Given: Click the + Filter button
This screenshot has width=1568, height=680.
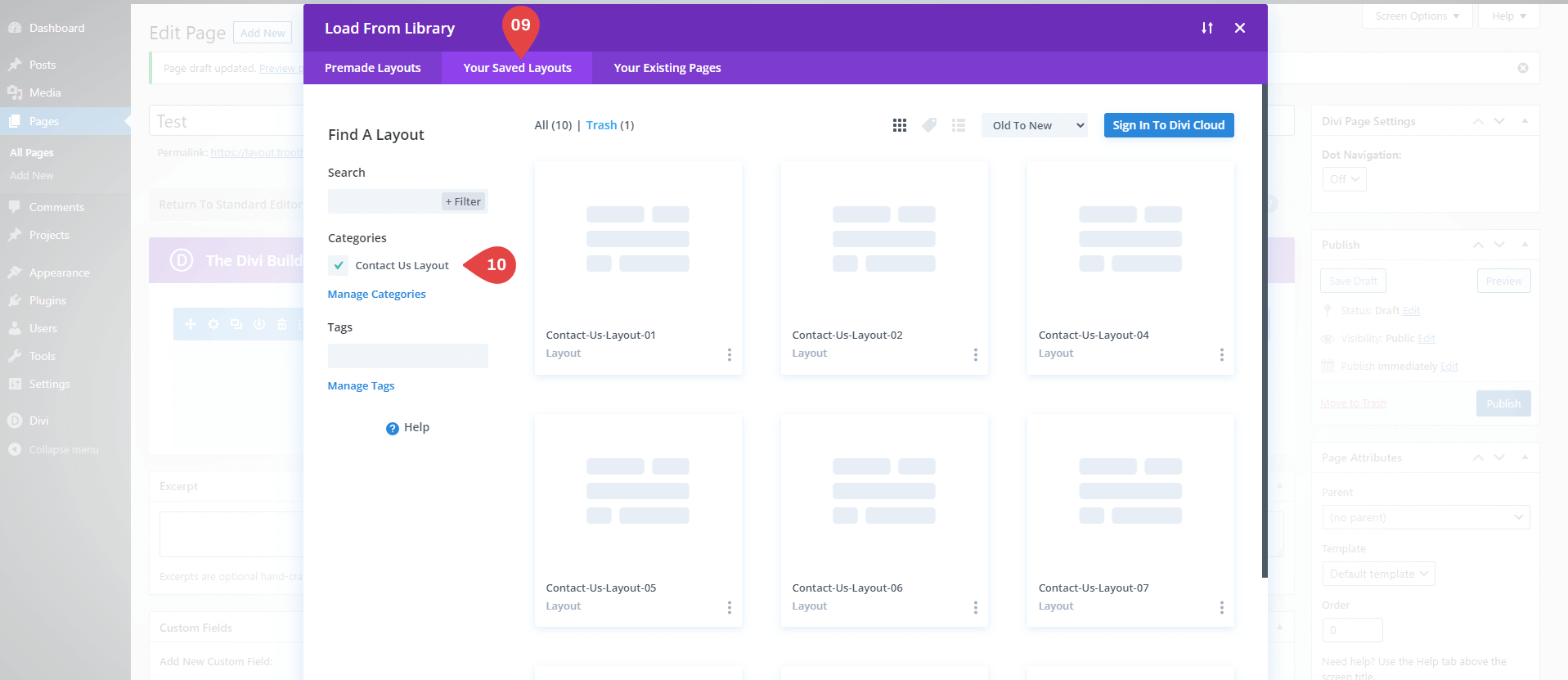Looking at the screenshot, I should tap(463, 201).
